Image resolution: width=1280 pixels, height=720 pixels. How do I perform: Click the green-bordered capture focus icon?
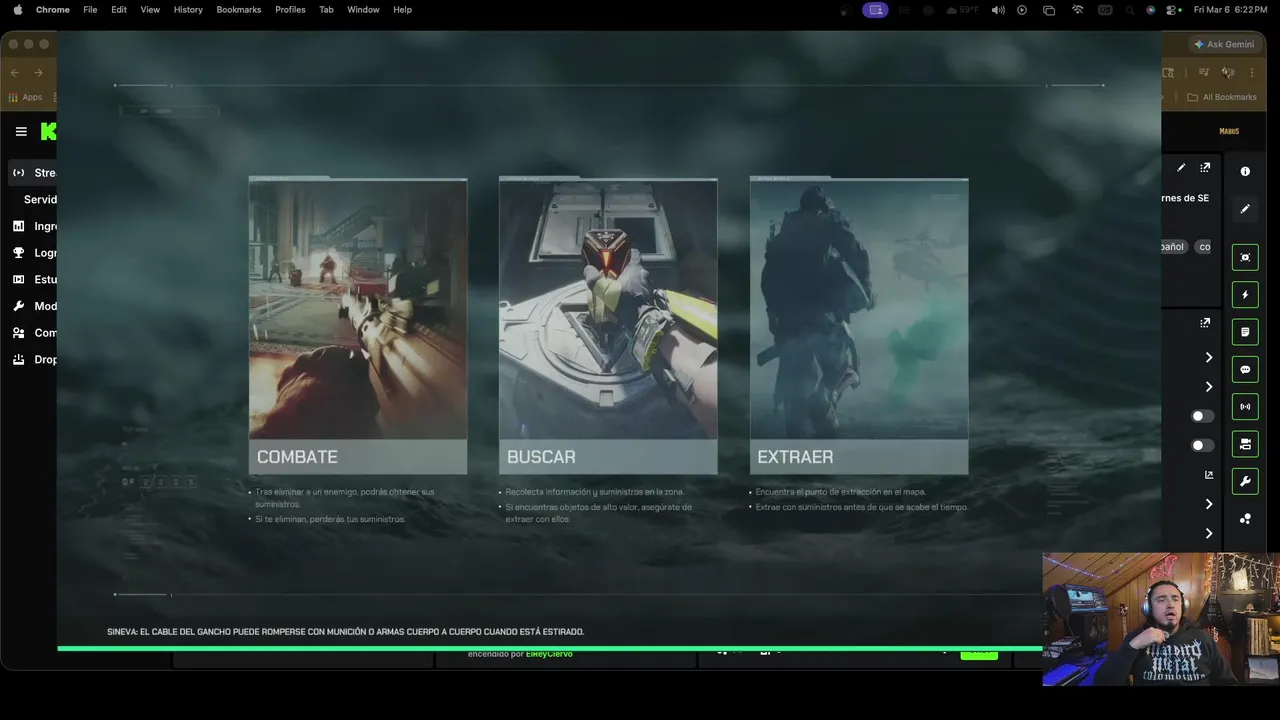(x=1245, y=257)
